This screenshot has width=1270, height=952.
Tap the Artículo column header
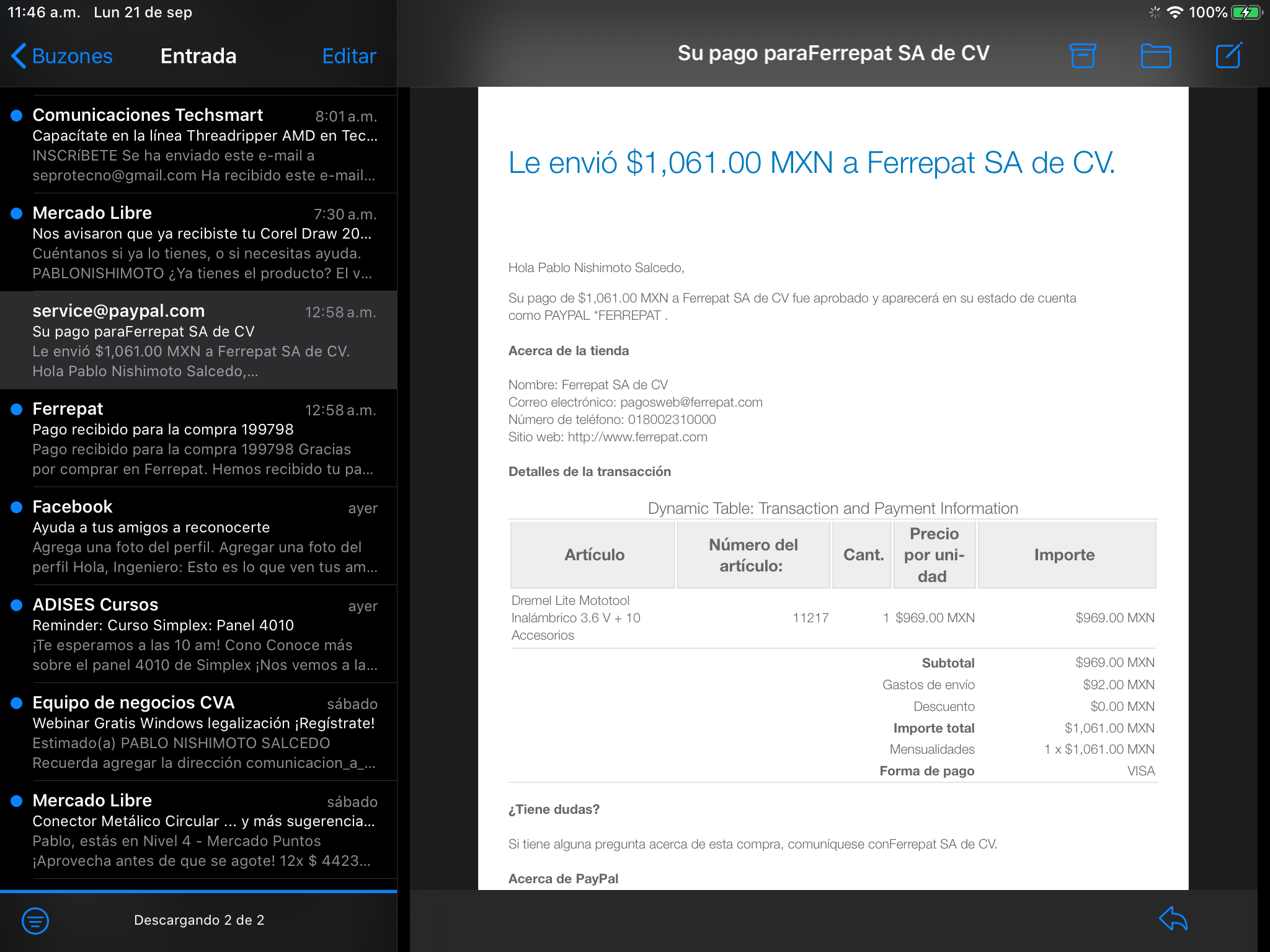(x=593, y=555)
